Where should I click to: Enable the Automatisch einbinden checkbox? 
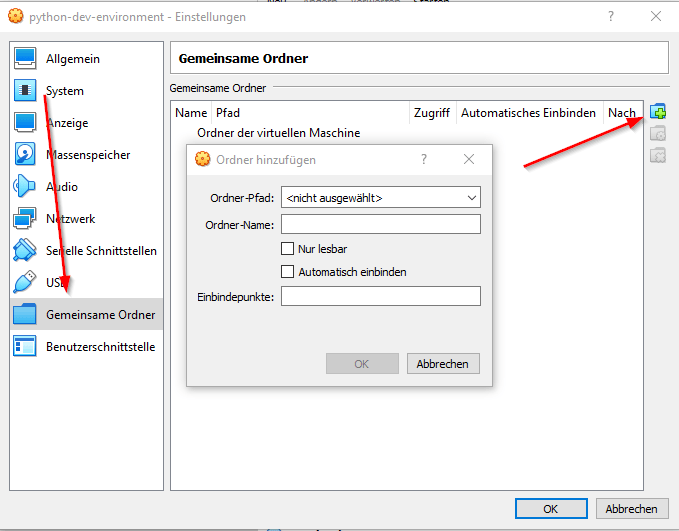pos(287,272)
